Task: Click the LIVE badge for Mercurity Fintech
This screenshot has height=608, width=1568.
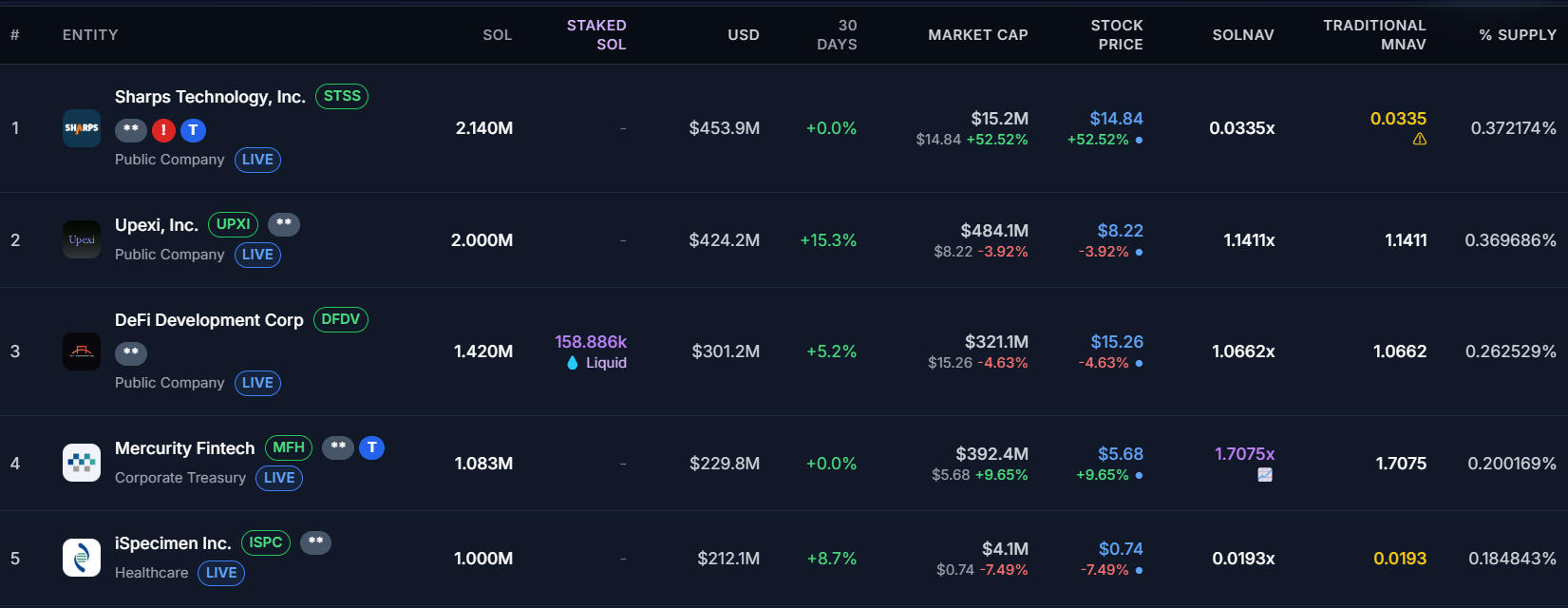Action: [279, 478]
